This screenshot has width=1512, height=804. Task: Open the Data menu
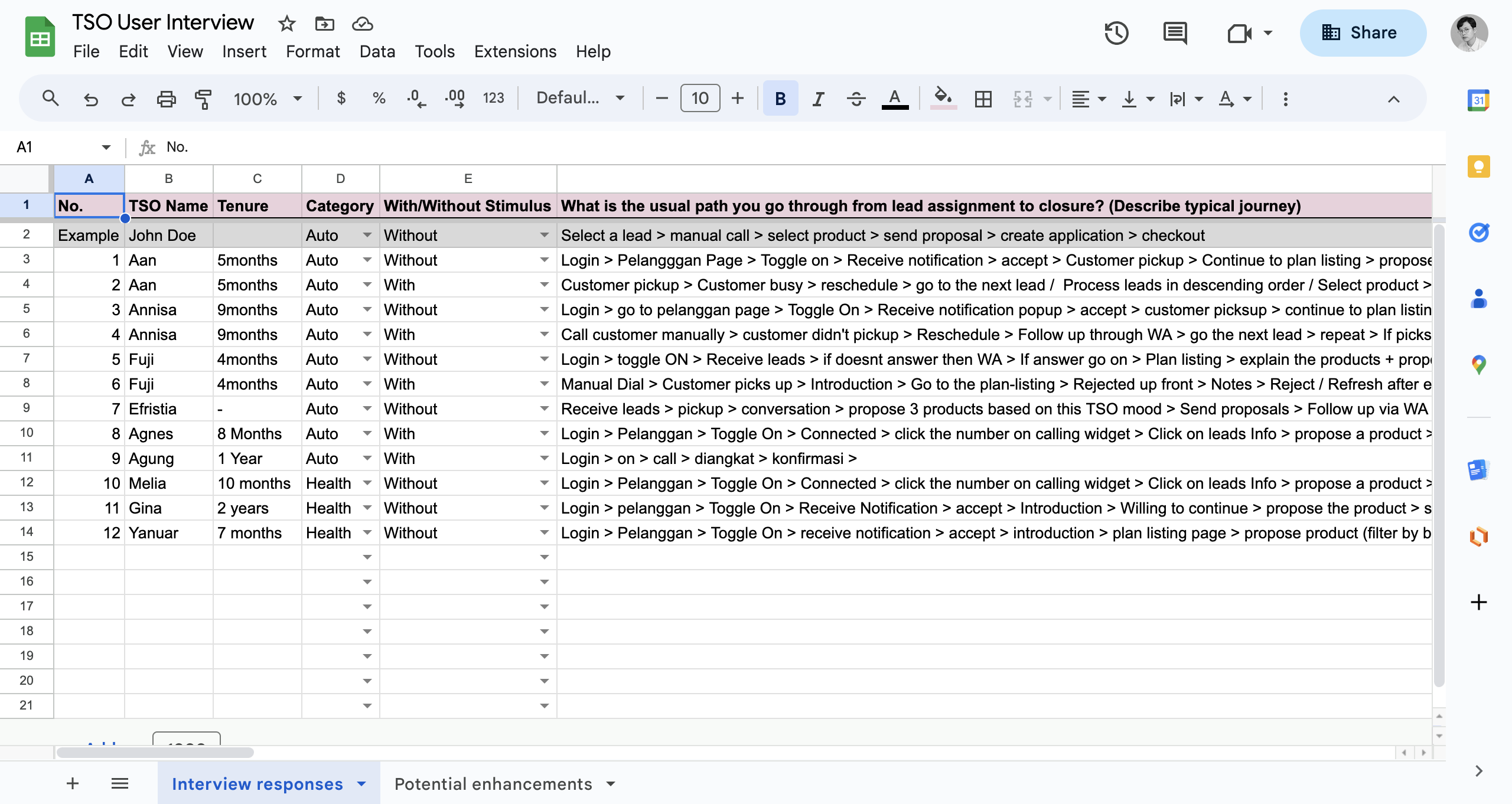[x=377, y=52]
